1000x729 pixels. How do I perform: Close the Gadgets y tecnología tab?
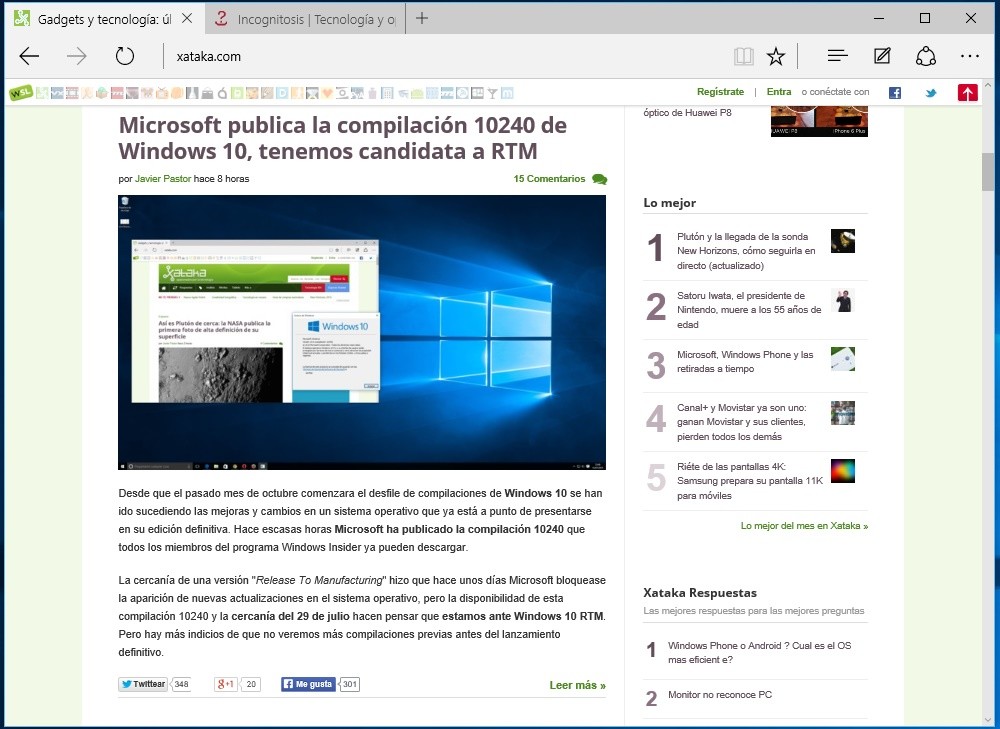[187, 18]
